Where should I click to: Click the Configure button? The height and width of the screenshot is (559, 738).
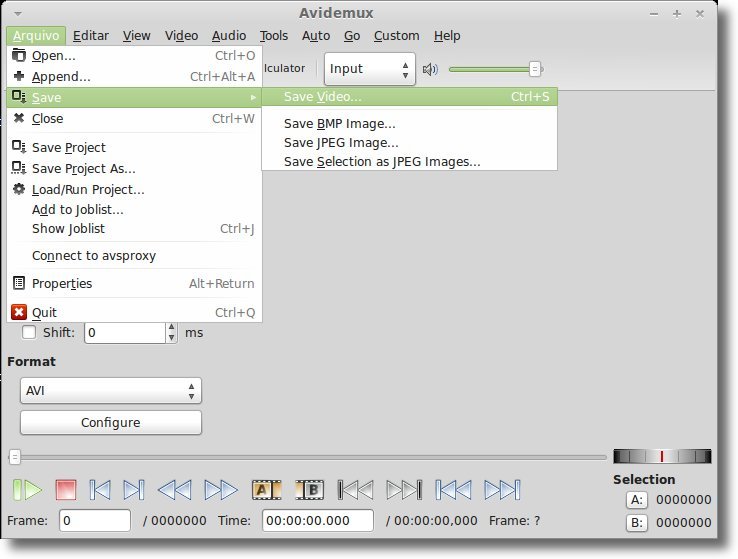[111, 423]
